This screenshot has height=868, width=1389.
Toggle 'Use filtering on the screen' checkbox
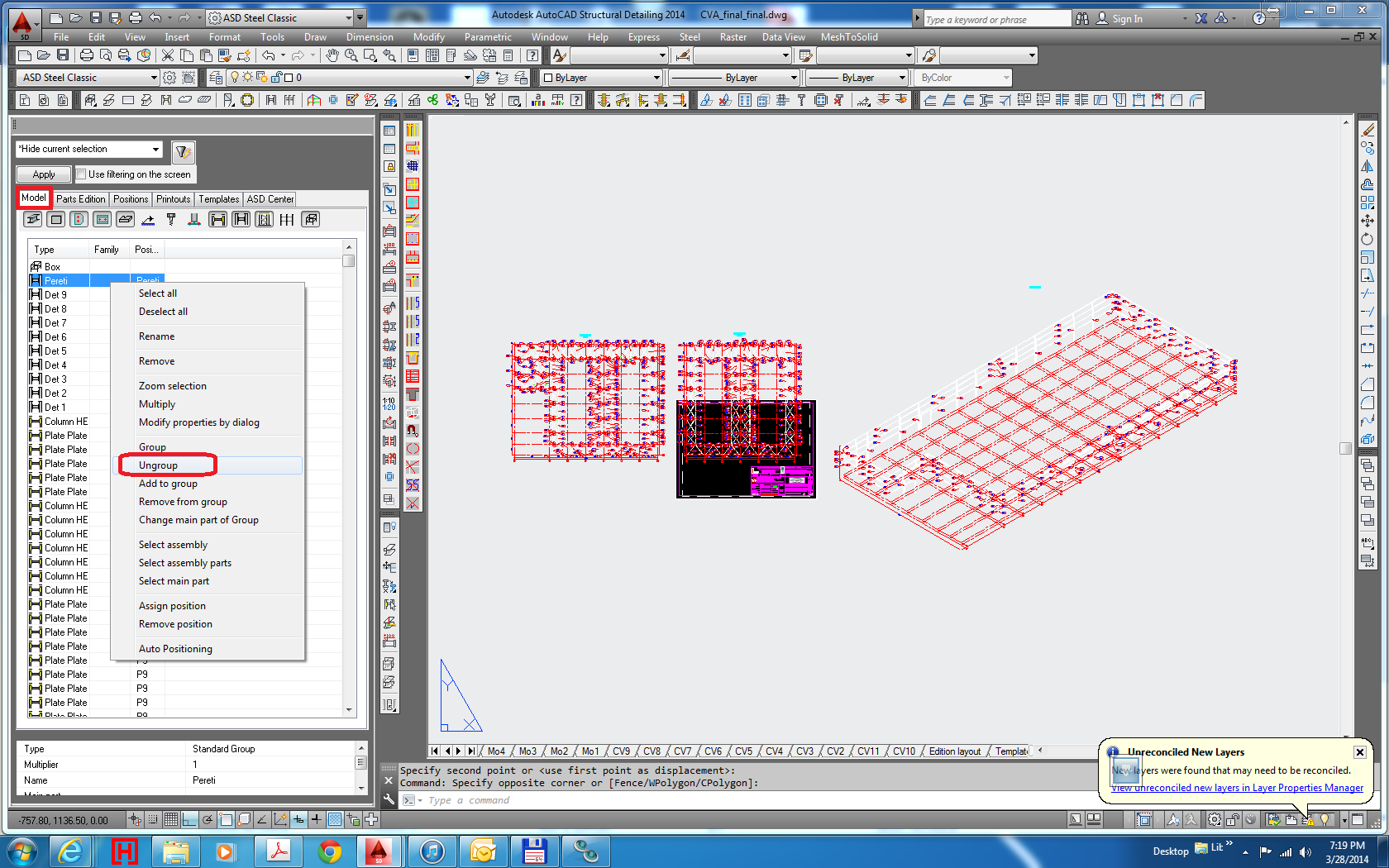coord(81,174)
